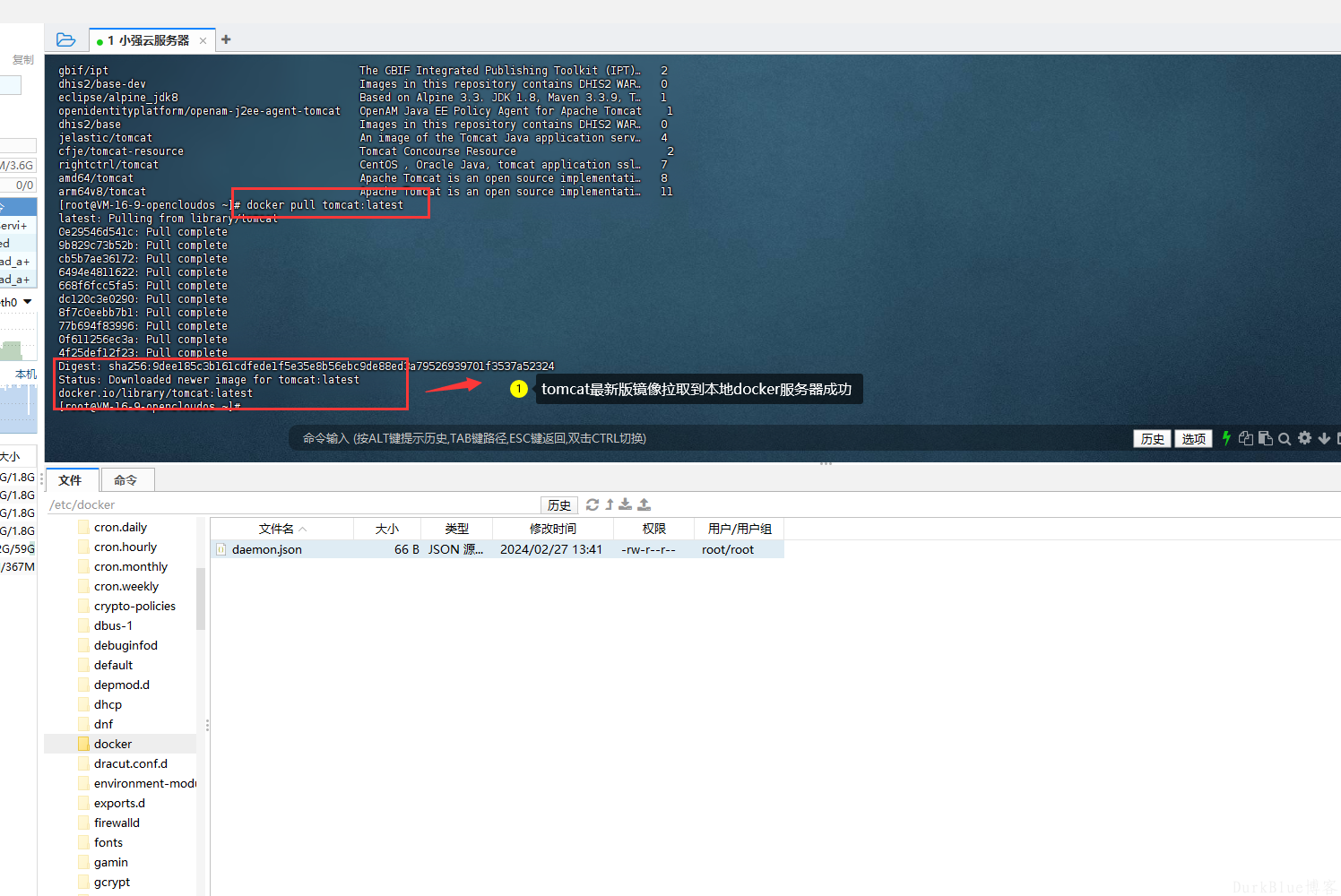Open the default folder
The image size is (1341, 896).
point(113,665)
